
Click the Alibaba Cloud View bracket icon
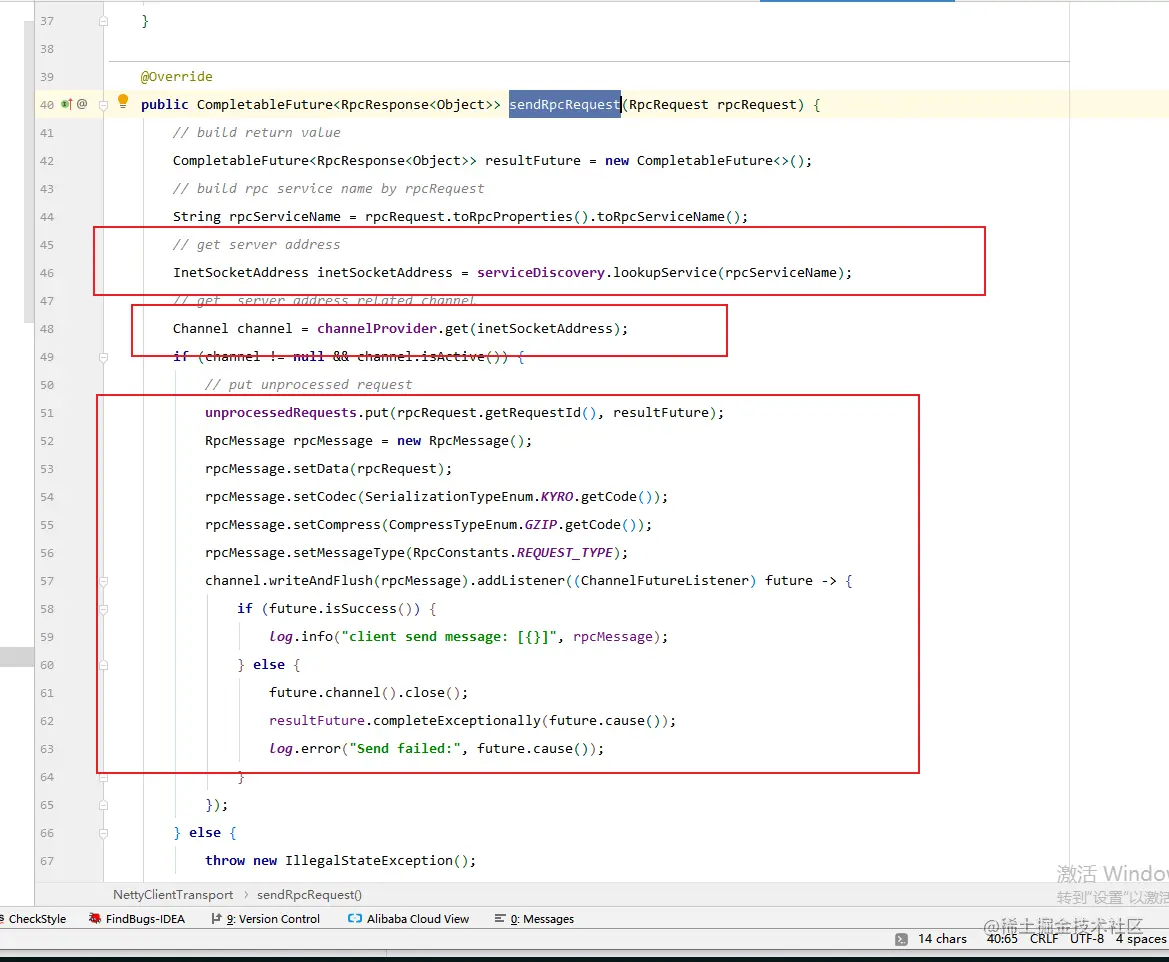coord(355,919)
